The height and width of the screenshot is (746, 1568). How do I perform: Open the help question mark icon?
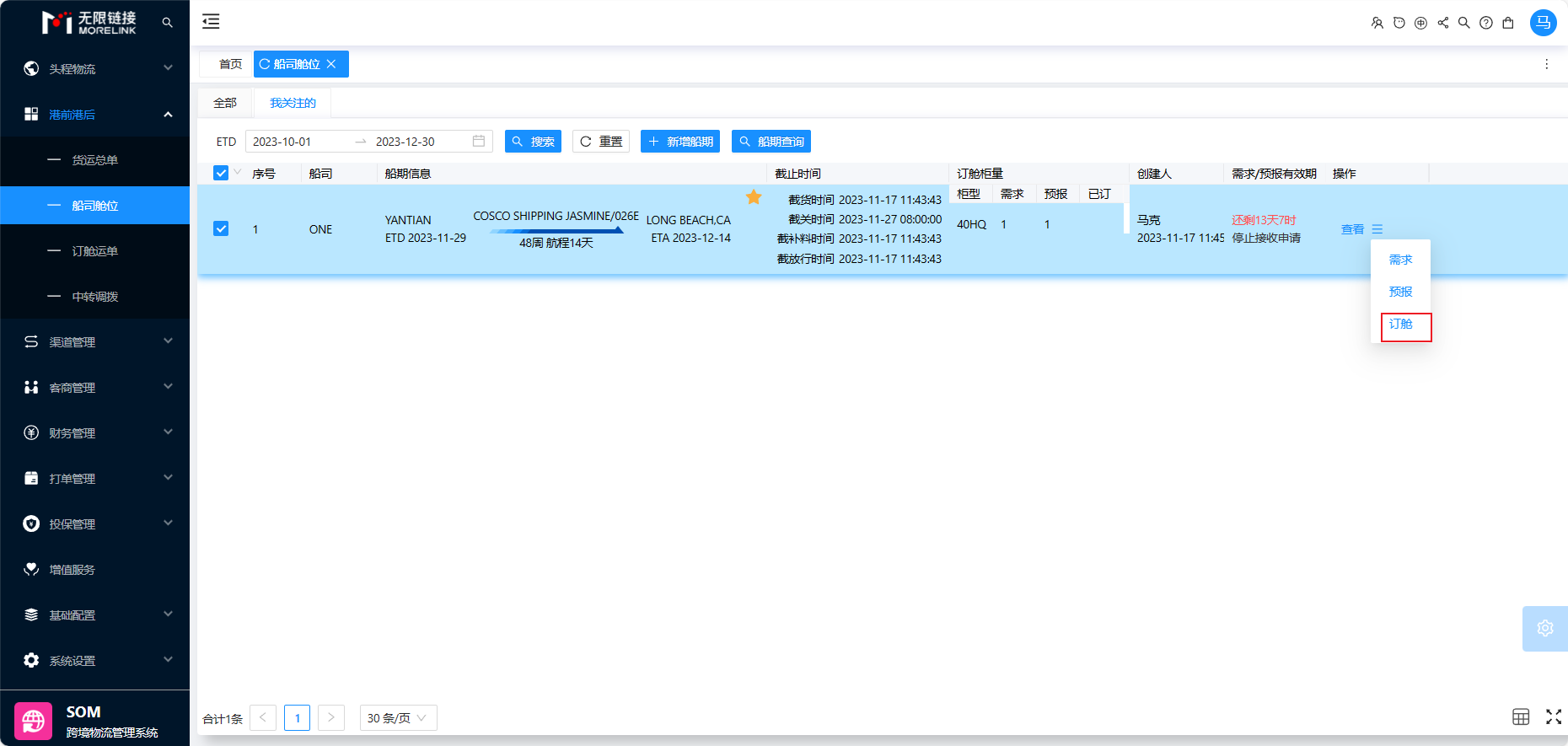[1486, 23]
